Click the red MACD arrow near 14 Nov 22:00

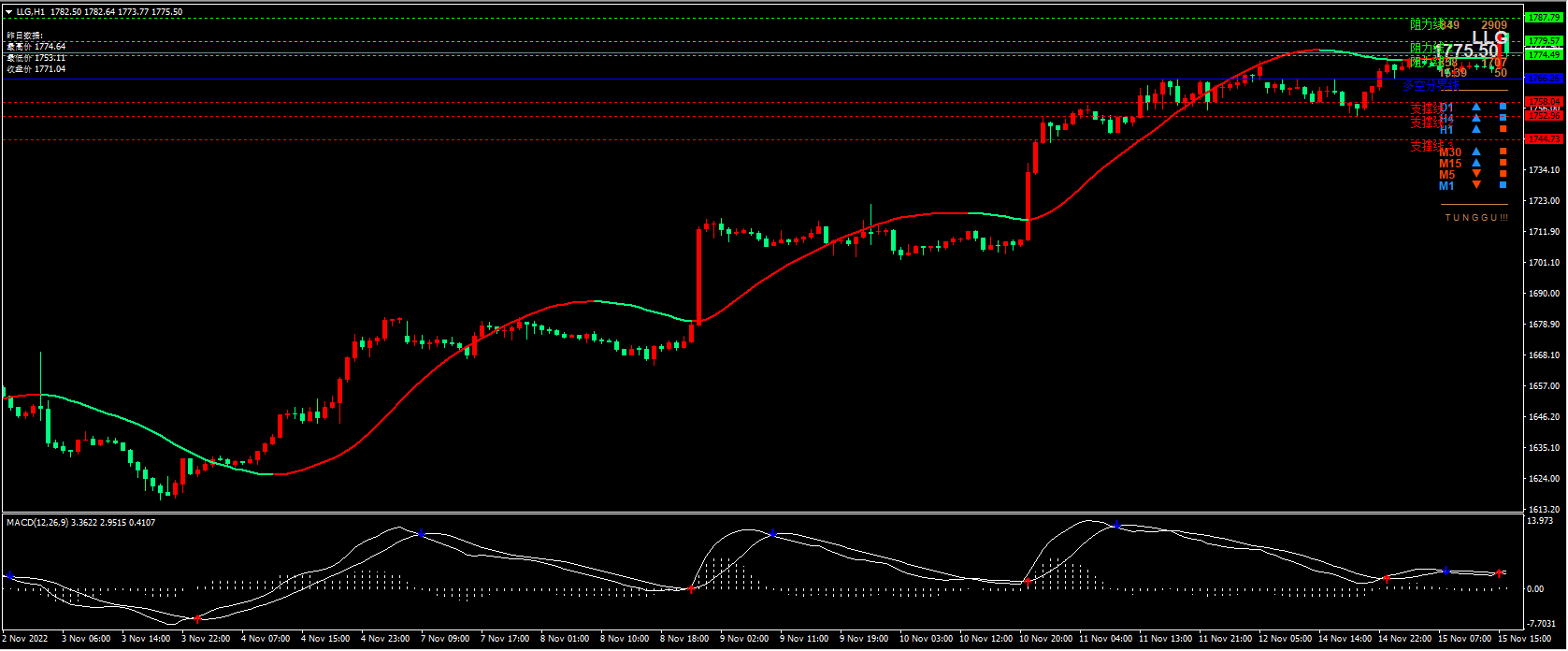[x=1387, y=579]
